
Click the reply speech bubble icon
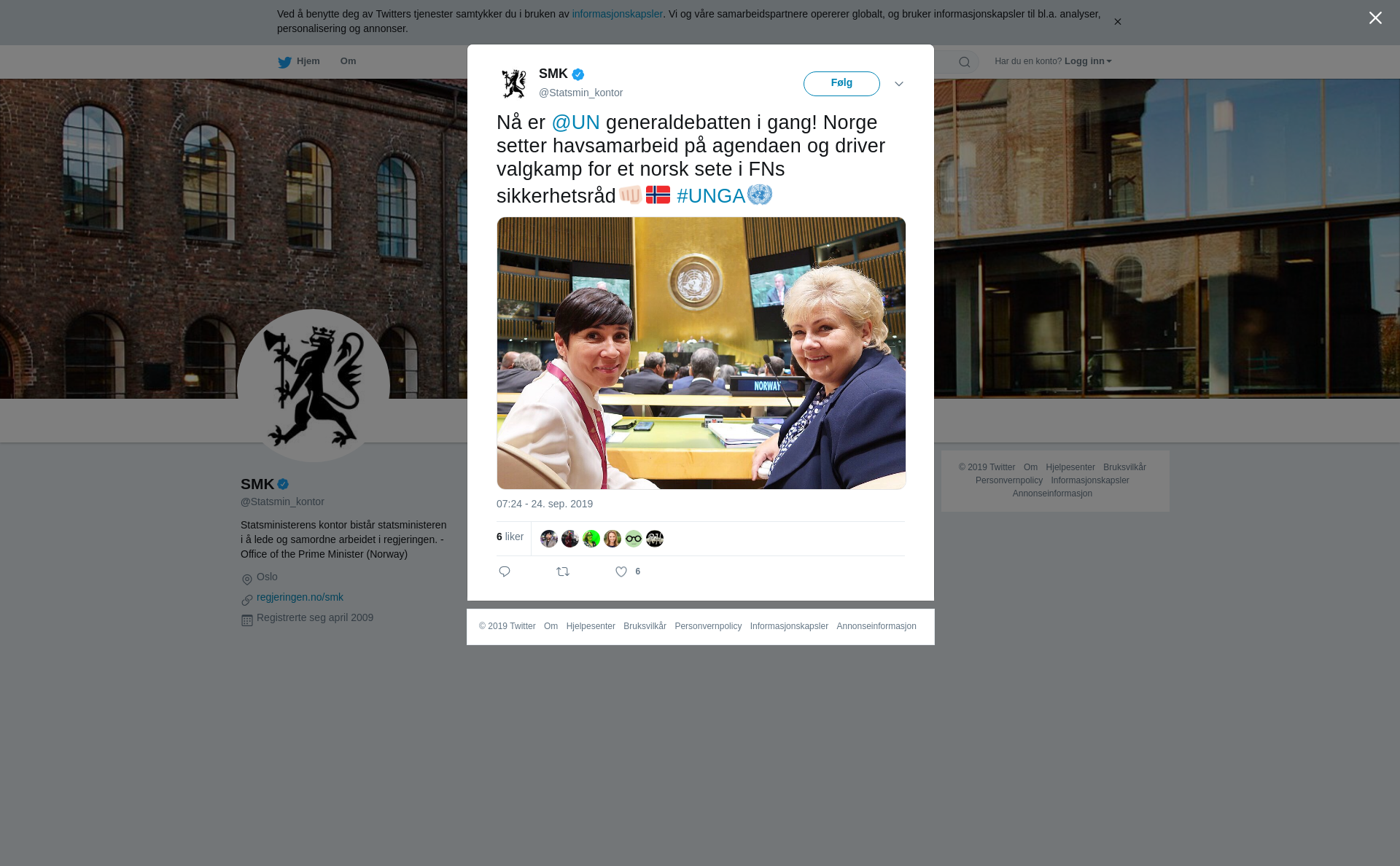tap(505, 572)
